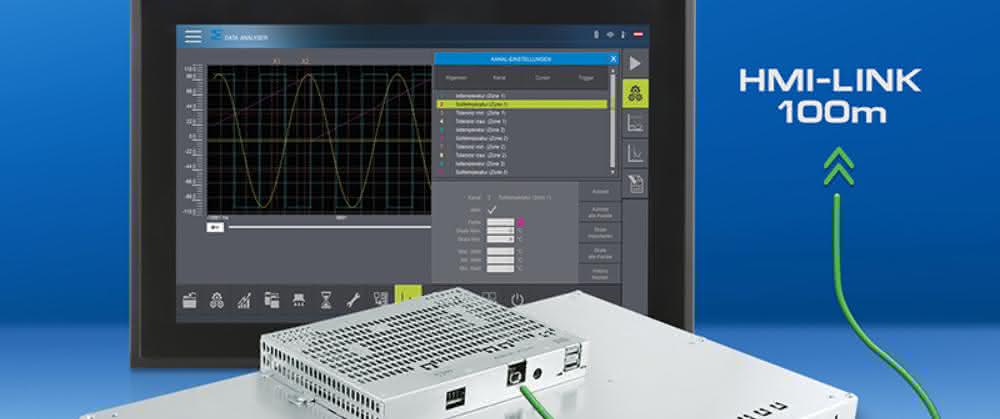Click the channel list scrollbar down arrow
Viewport: 1000px width, 419px height.
(613, 172)
